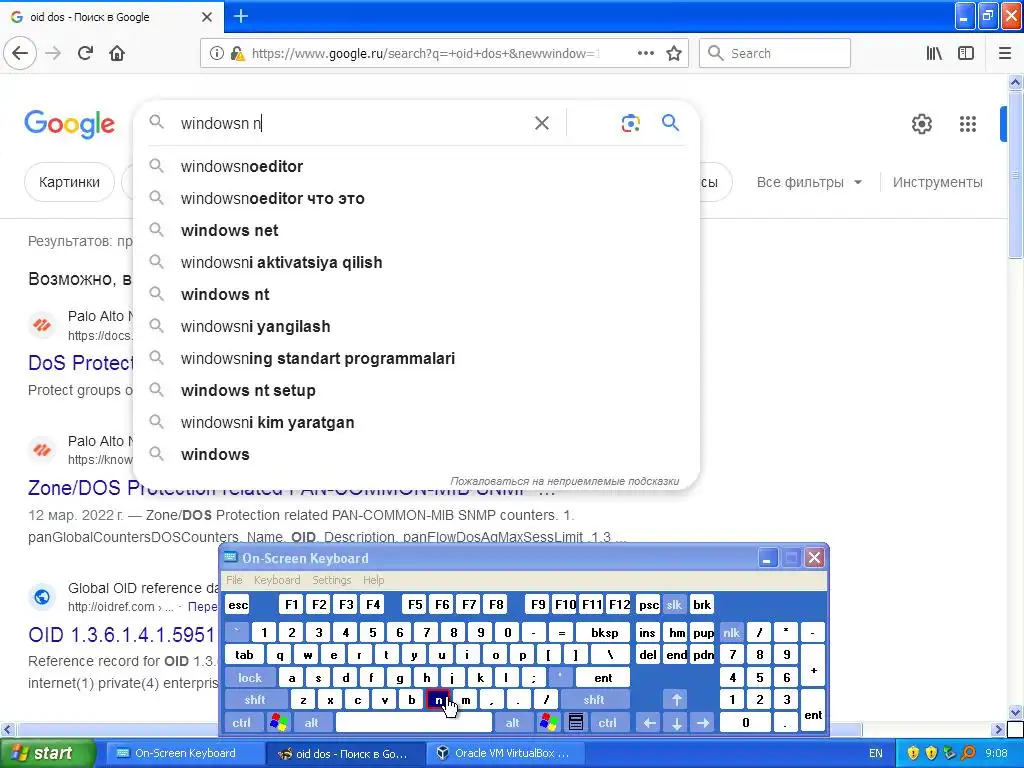Clear the Google search box with X
Viewport: 1024px width, 768px height.
(541, 123)
